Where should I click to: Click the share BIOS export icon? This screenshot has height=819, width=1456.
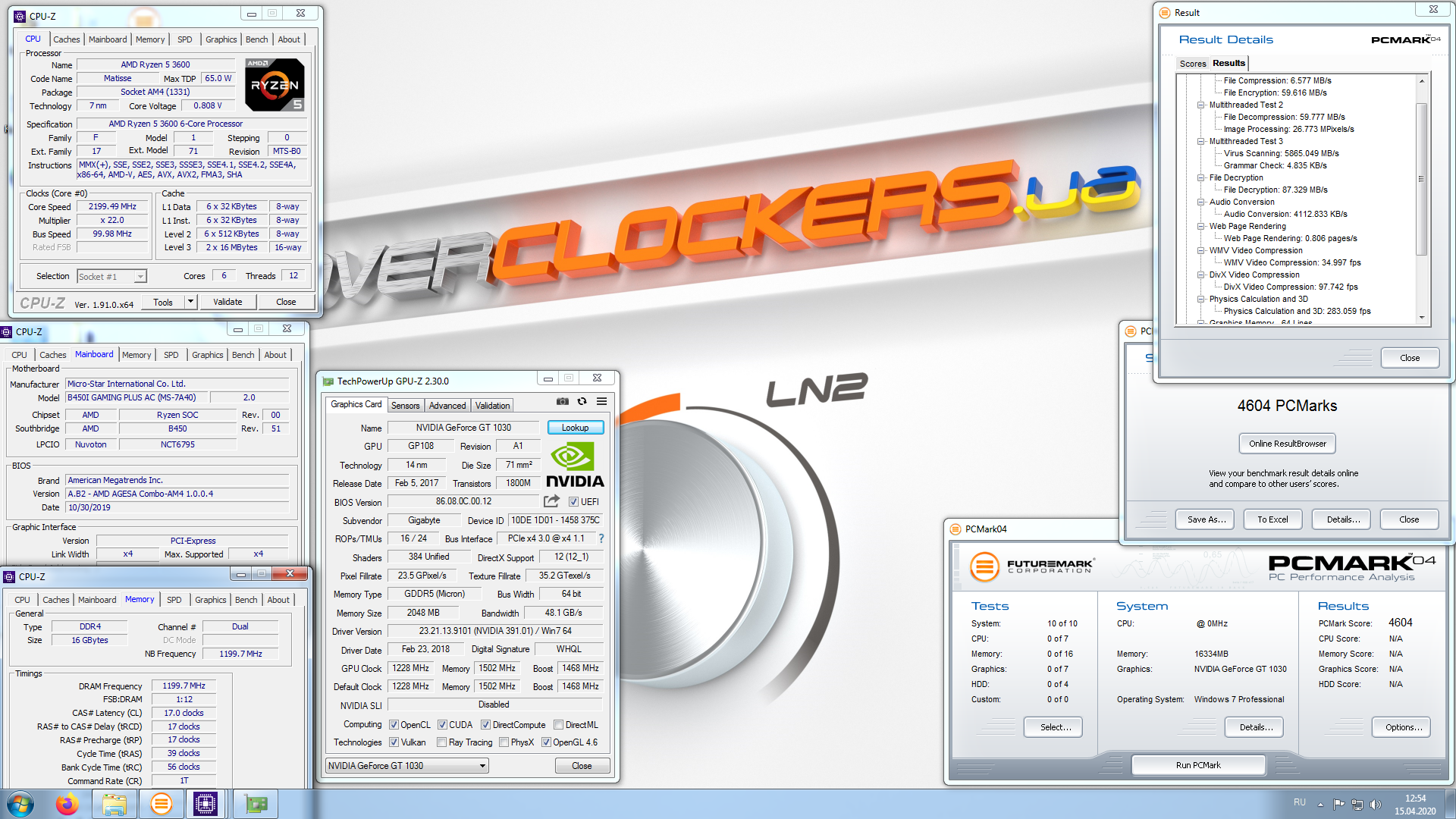pos(551,501)
